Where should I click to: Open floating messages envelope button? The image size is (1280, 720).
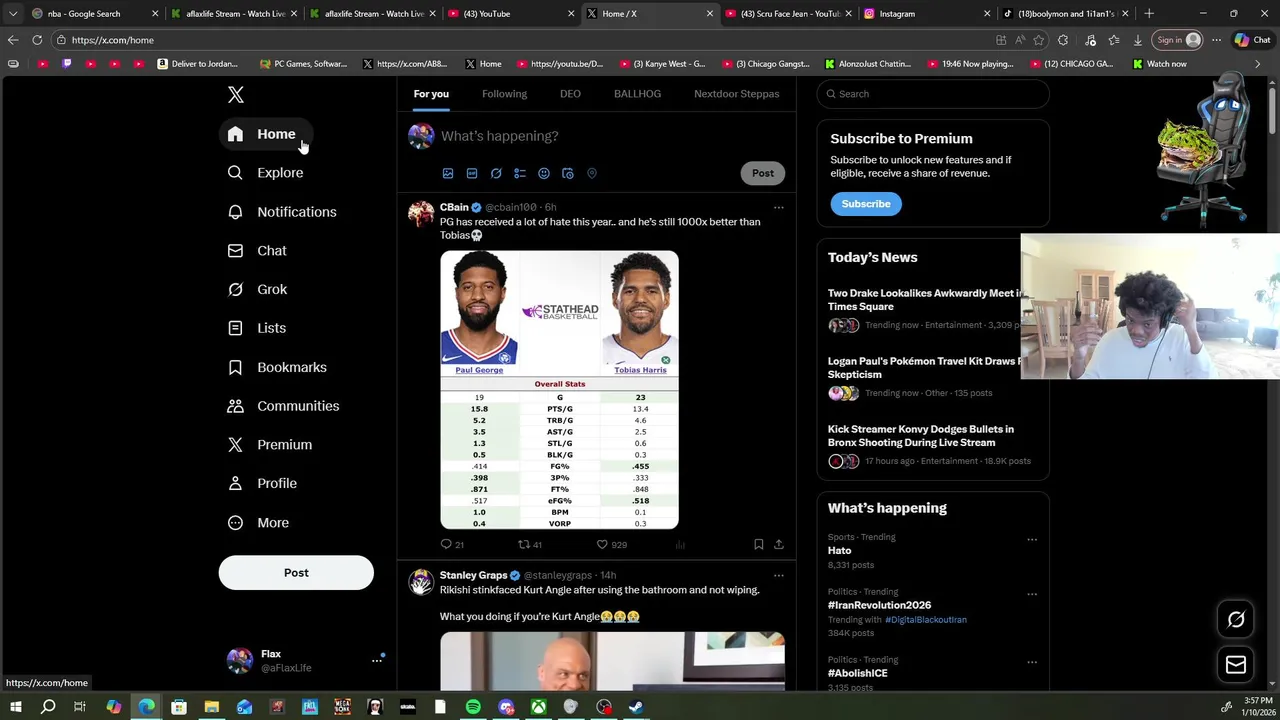coord(1236,665)
